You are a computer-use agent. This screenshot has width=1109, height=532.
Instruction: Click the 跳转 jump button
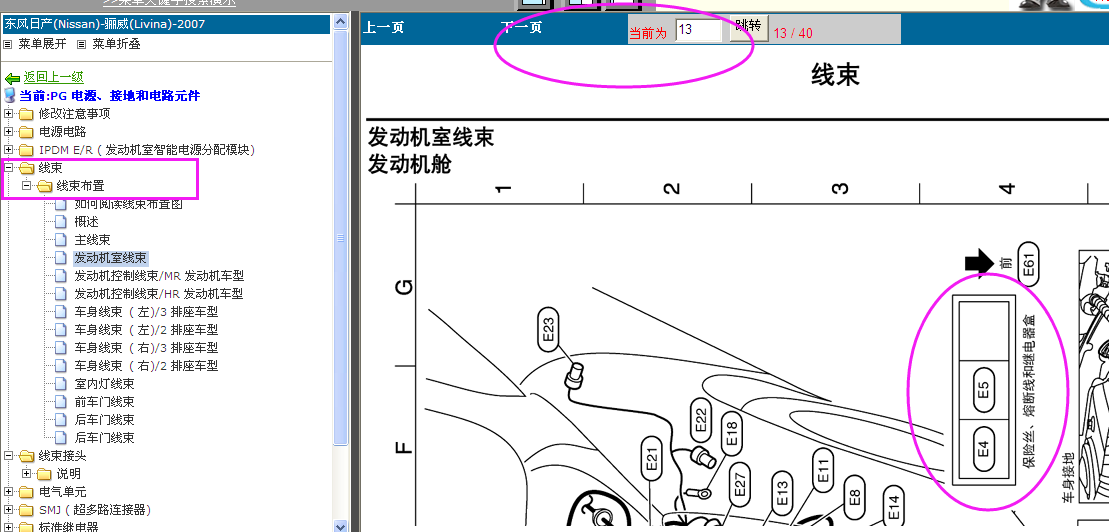[748, 27]
